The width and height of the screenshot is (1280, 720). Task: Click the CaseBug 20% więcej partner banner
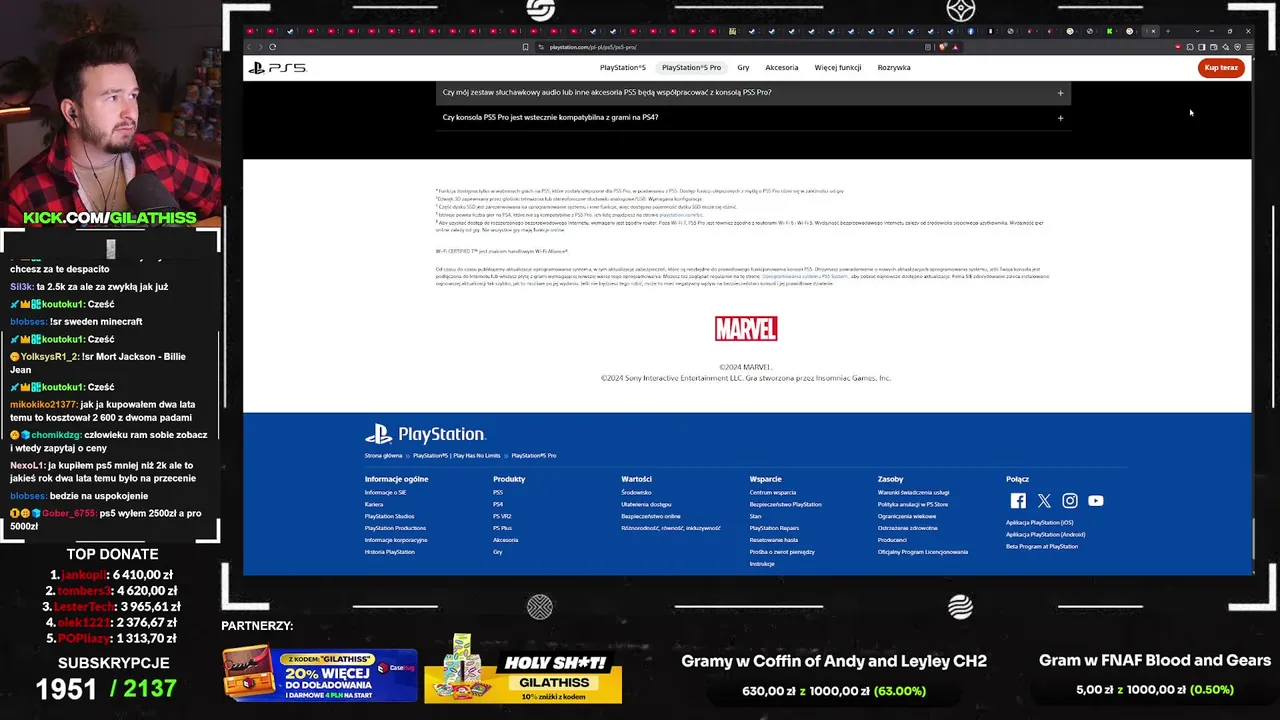point(320,672)
